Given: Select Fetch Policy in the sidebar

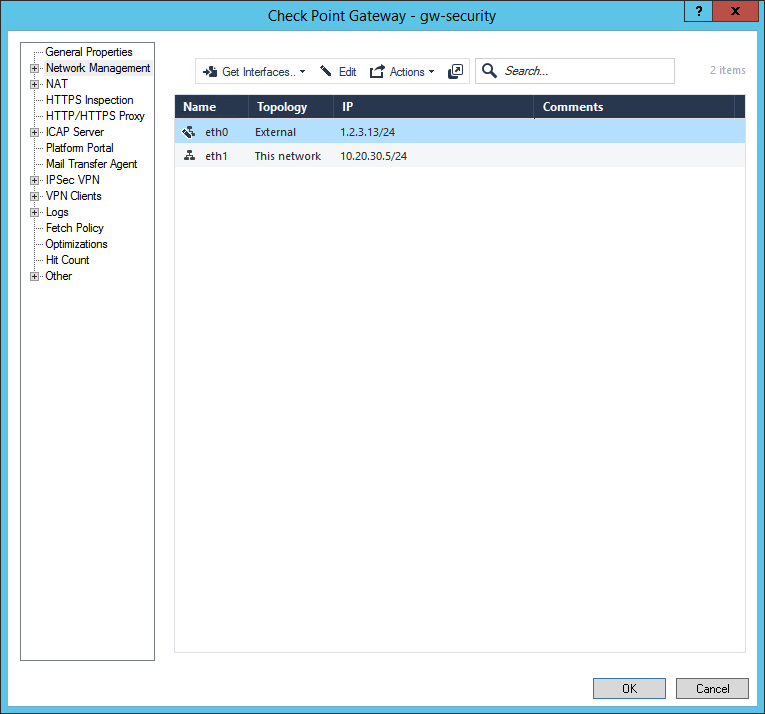Looking at the screenshot, I should tap(74, 228).
